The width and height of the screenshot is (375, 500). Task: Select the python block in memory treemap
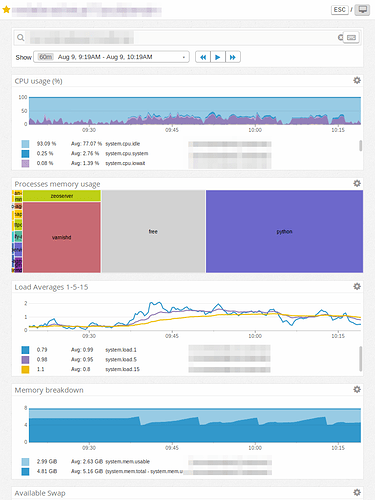click(x=284, y=231)
